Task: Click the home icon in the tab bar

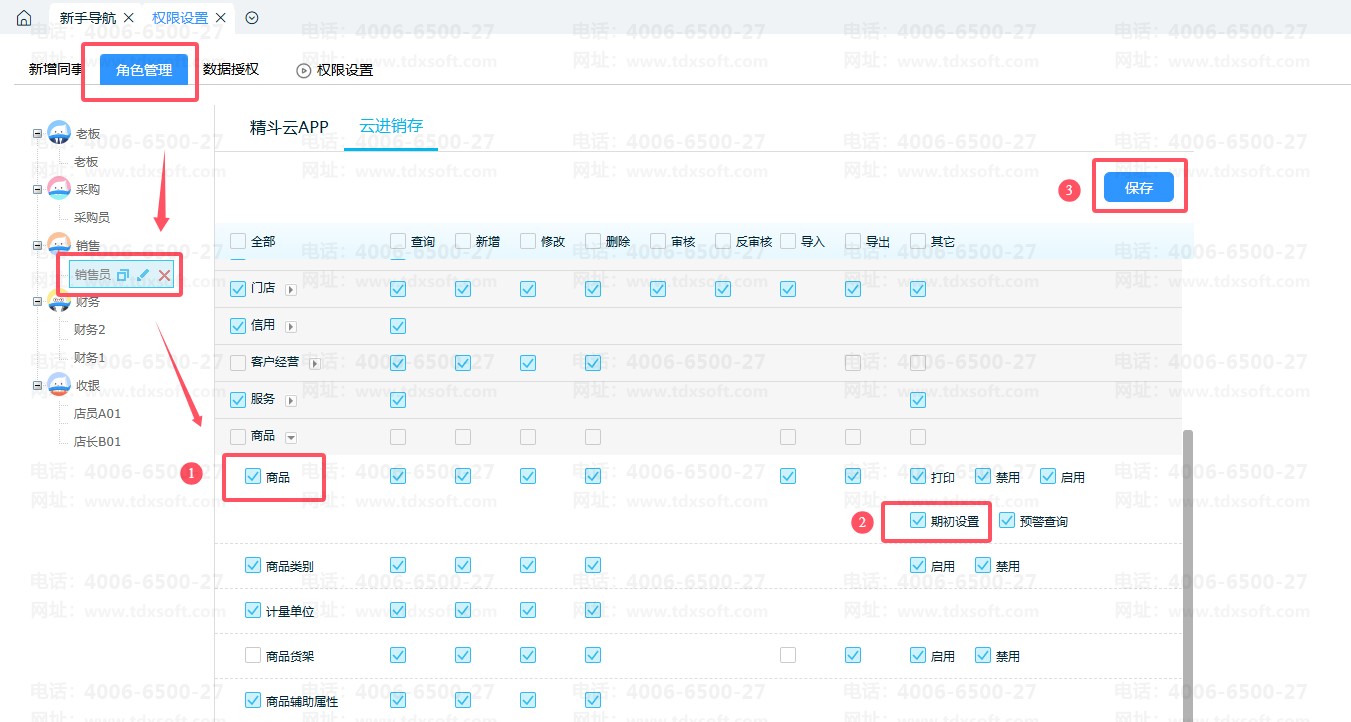Action: coord(24,18)
